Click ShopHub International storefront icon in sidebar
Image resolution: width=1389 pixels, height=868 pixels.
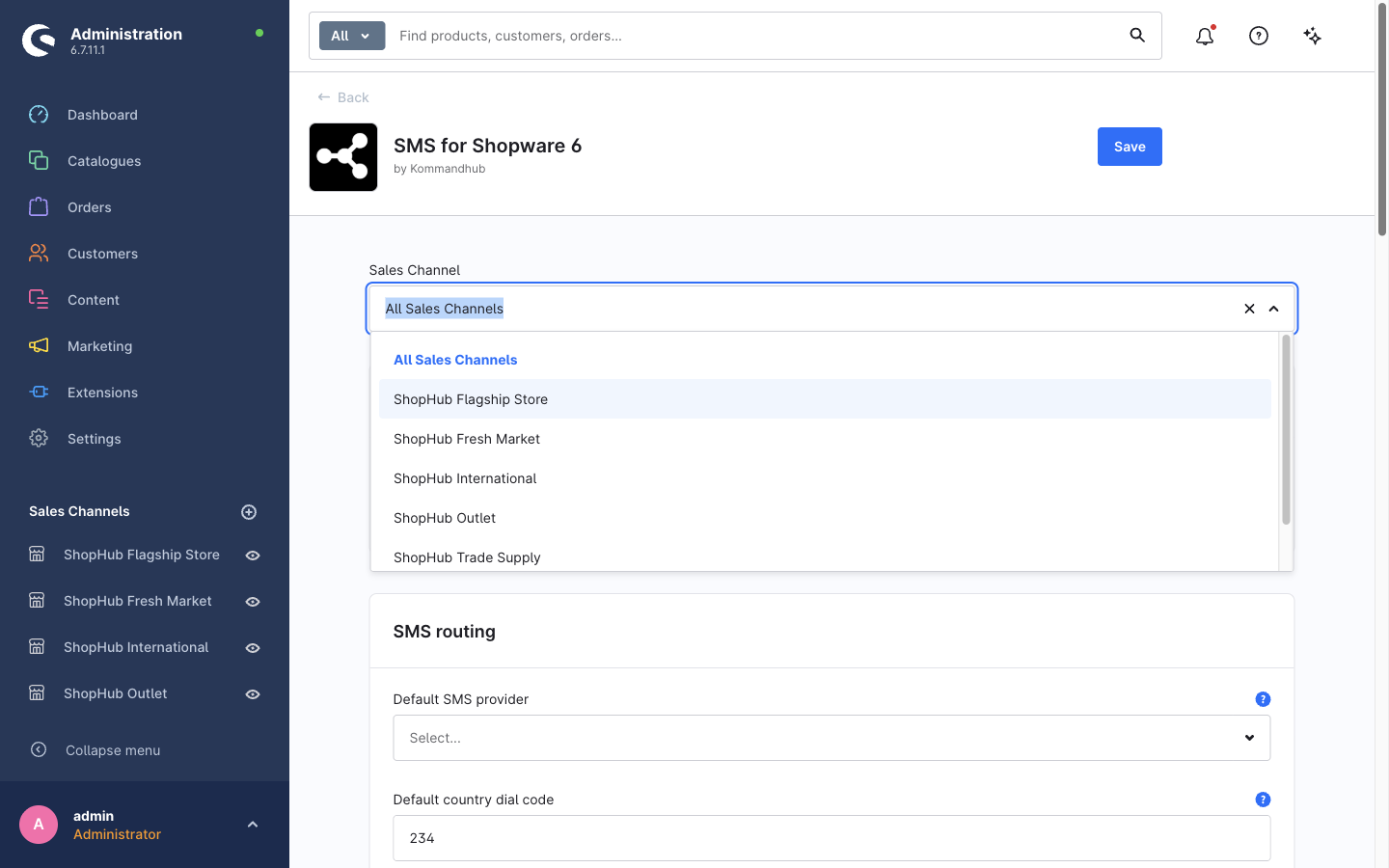pos(37,647)
